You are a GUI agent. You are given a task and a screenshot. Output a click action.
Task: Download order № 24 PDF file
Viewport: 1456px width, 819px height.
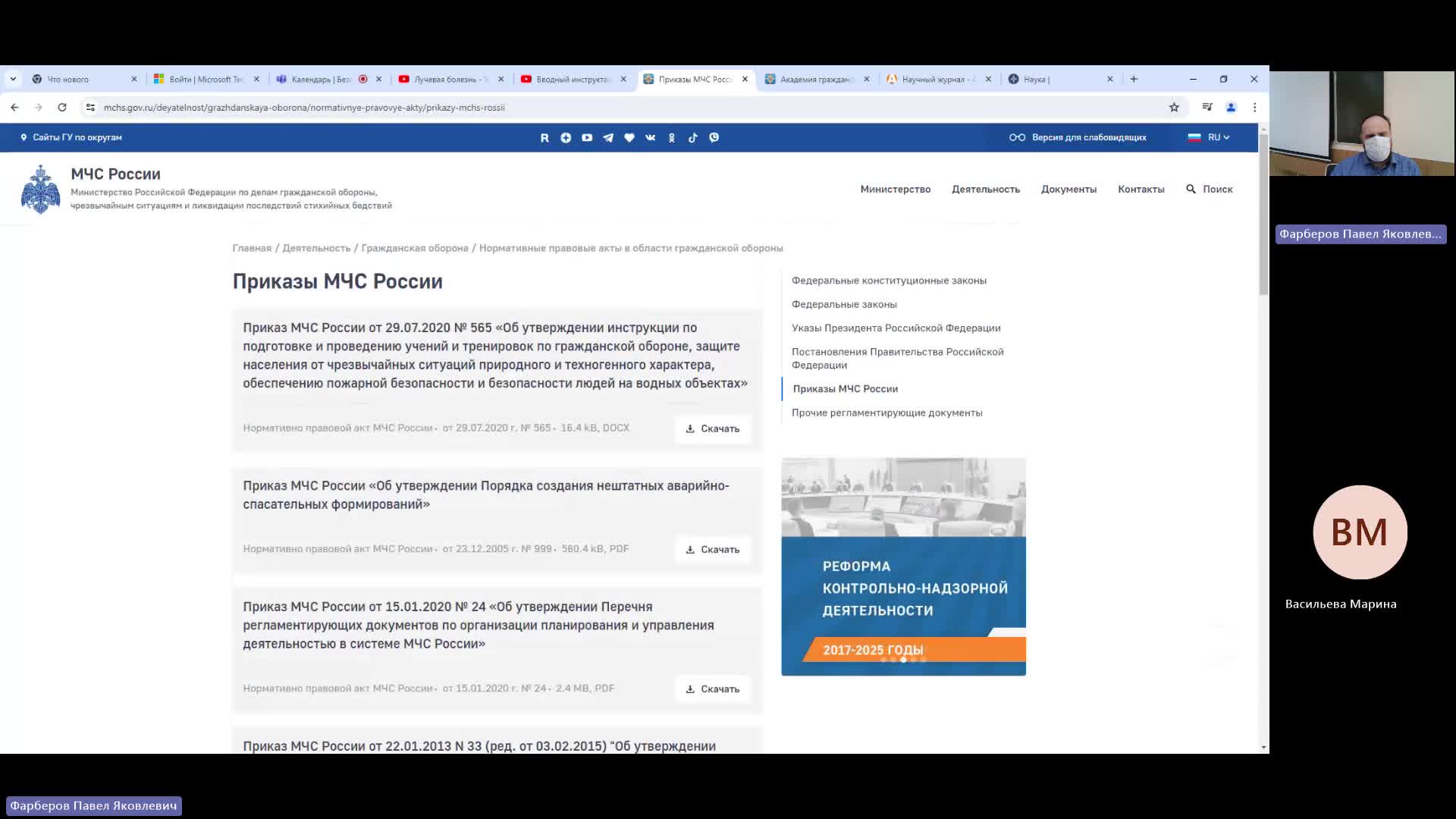click(713, 689)
